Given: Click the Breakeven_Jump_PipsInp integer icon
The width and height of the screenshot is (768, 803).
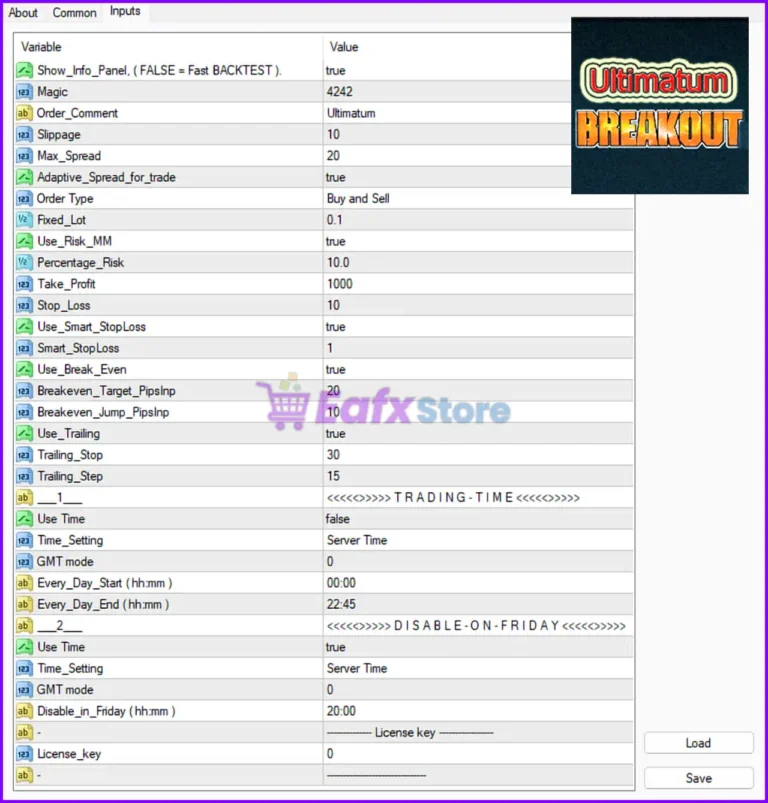Looking at the screenshot, I should [x=24, y=412].
